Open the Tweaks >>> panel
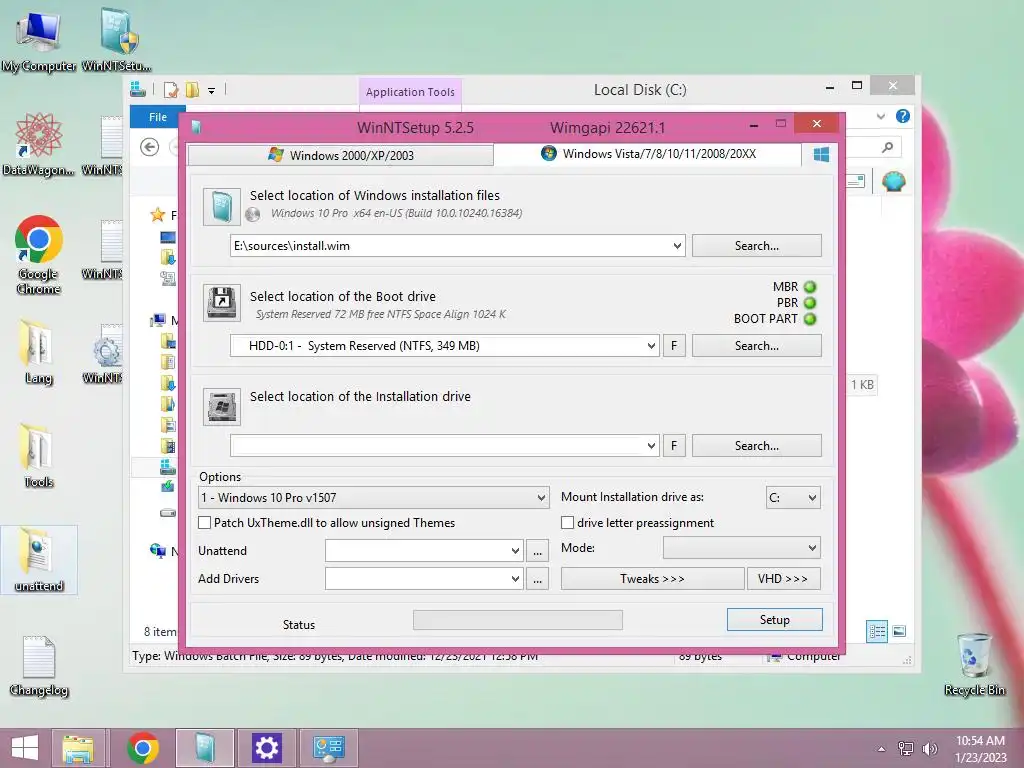This screenshot has height=768, width=1024. [652, 579]
